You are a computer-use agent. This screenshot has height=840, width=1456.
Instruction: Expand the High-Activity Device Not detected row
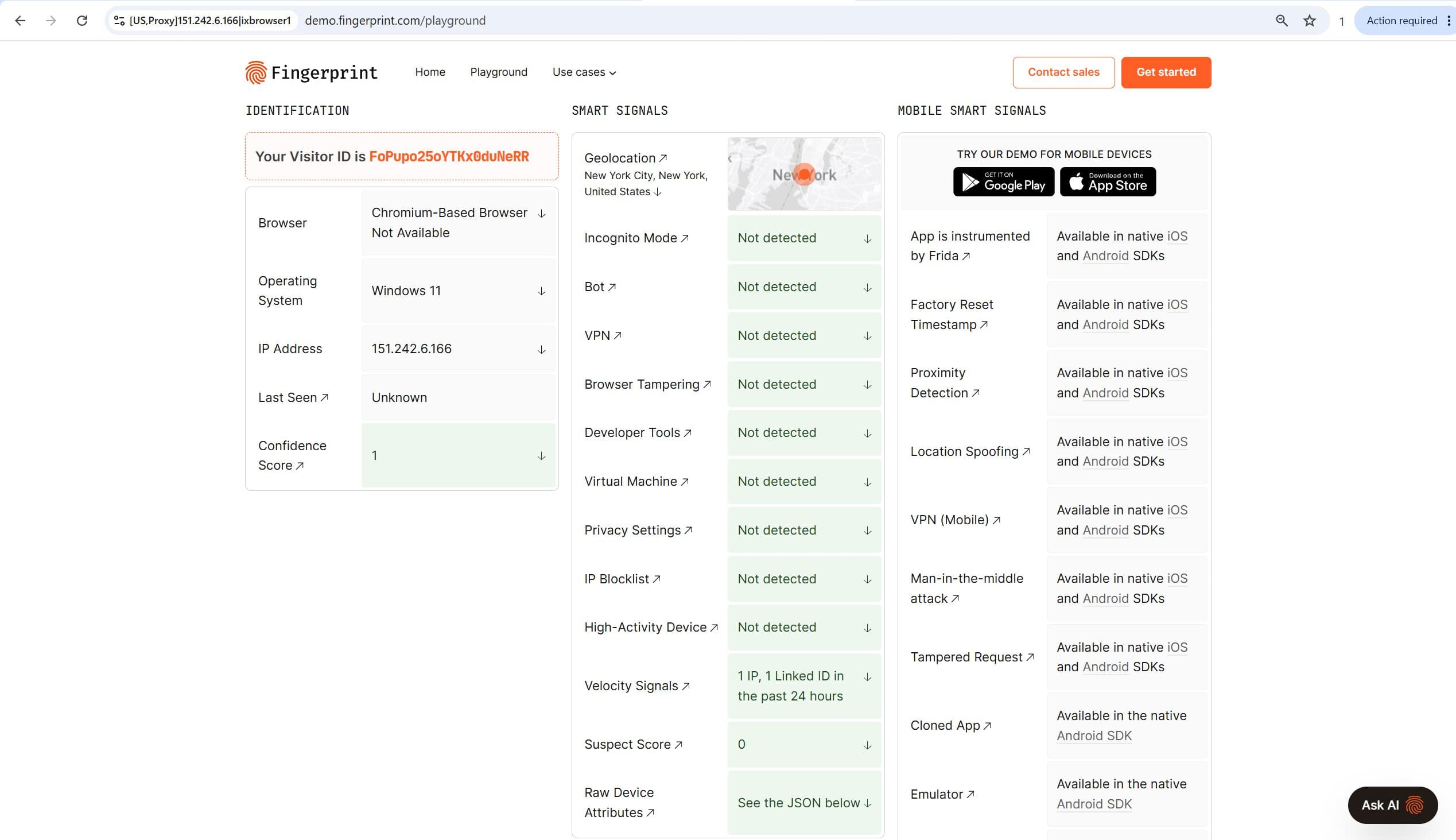tap(805, 627)
